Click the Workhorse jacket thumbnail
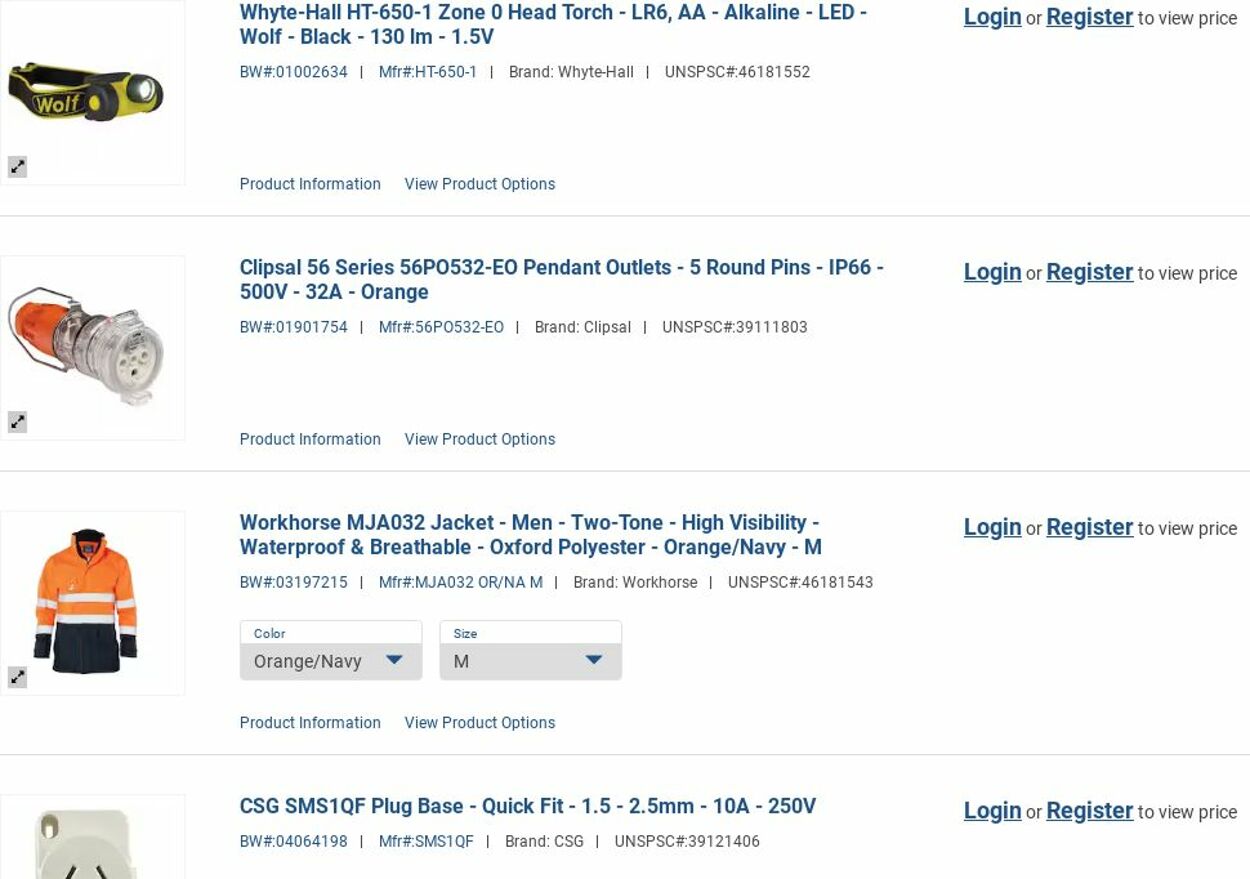Image resolution: width=1250 pixels, height=879 pixels. tap(92, 602)
